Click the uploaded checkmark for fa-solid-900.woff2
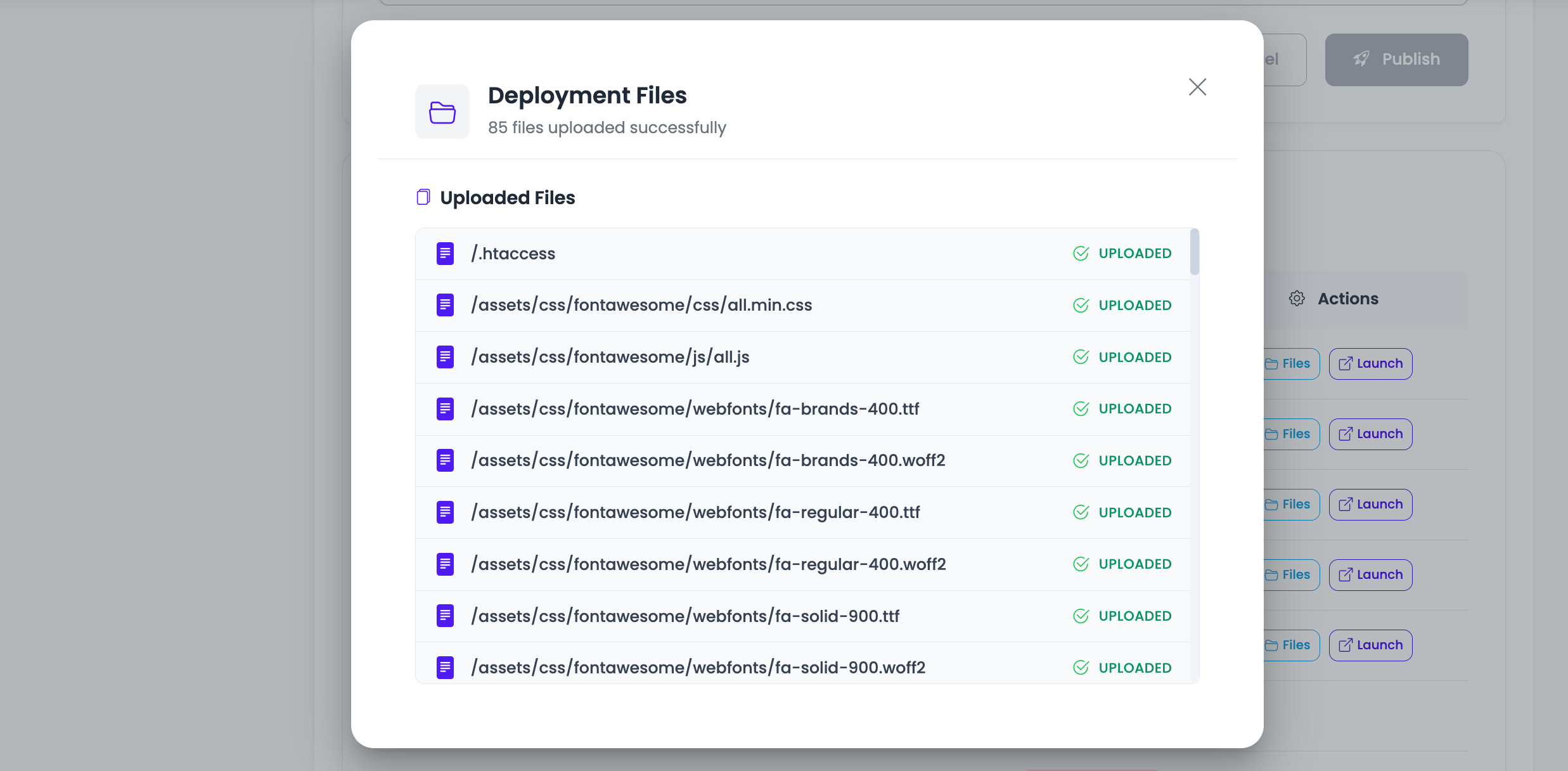Viewport: 1568px width, 771px height. [x=1081, y=668]
